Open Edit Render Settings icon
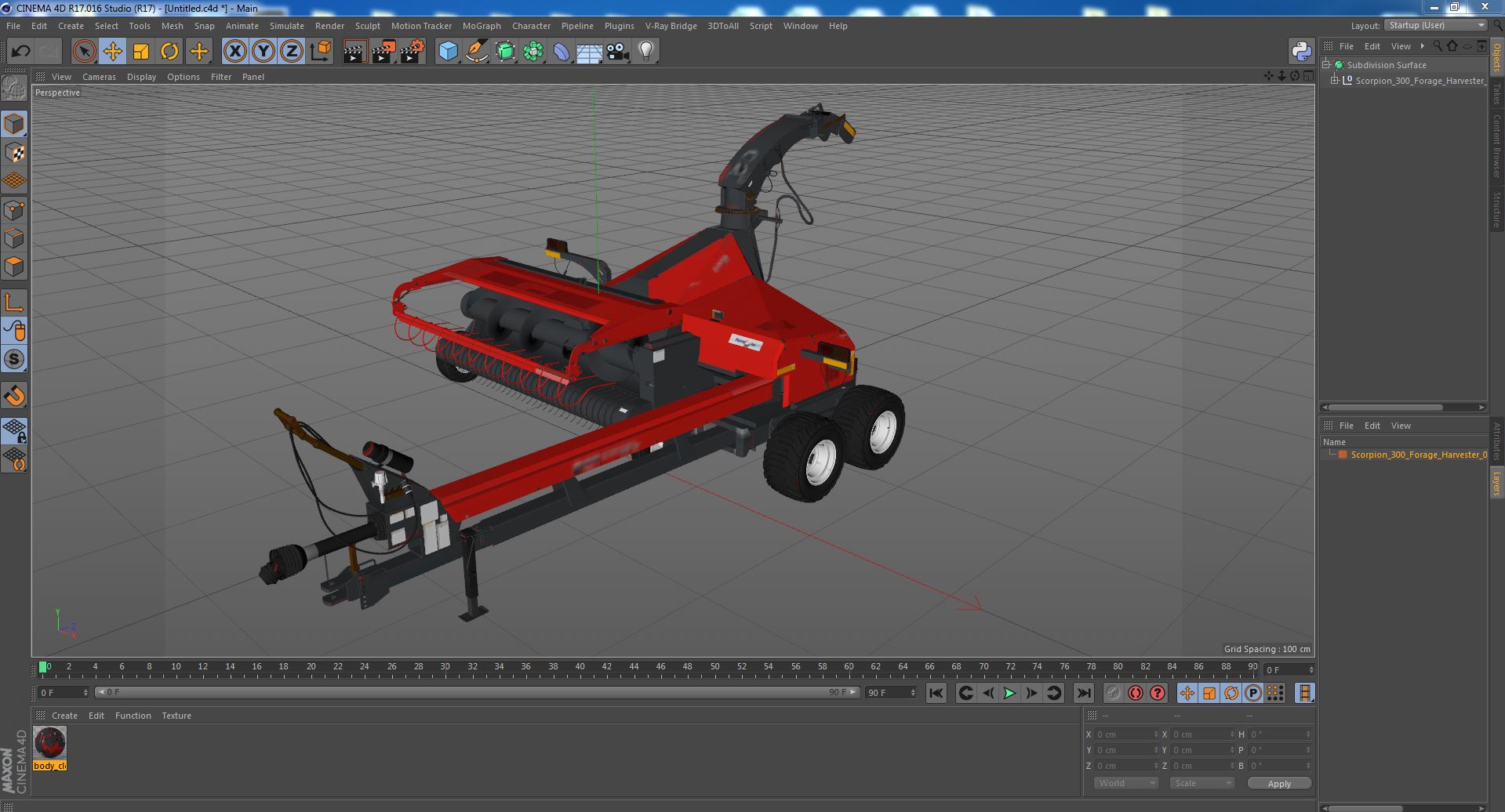The width and height of the screenshot is (1505, 812). [413, 52]
